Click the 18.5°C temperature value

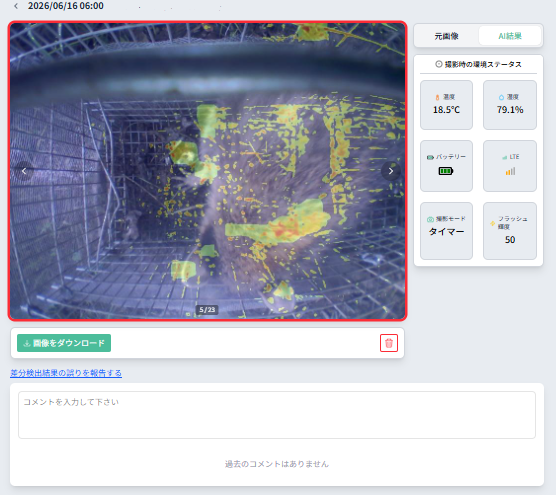(446, 110)
